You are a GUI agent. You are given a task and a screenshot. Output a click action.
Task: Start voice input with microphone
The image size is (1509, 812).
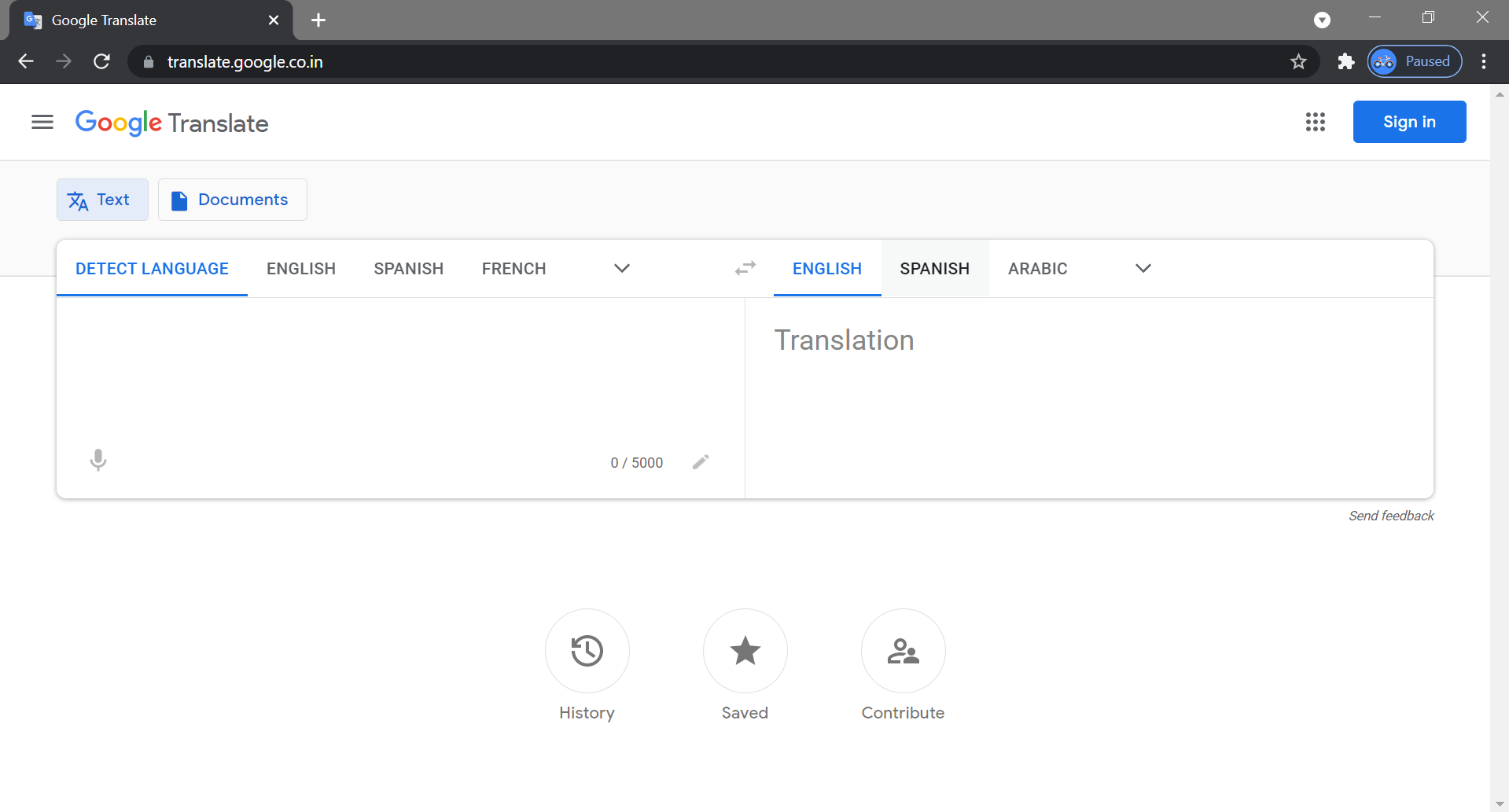(98, 461)
